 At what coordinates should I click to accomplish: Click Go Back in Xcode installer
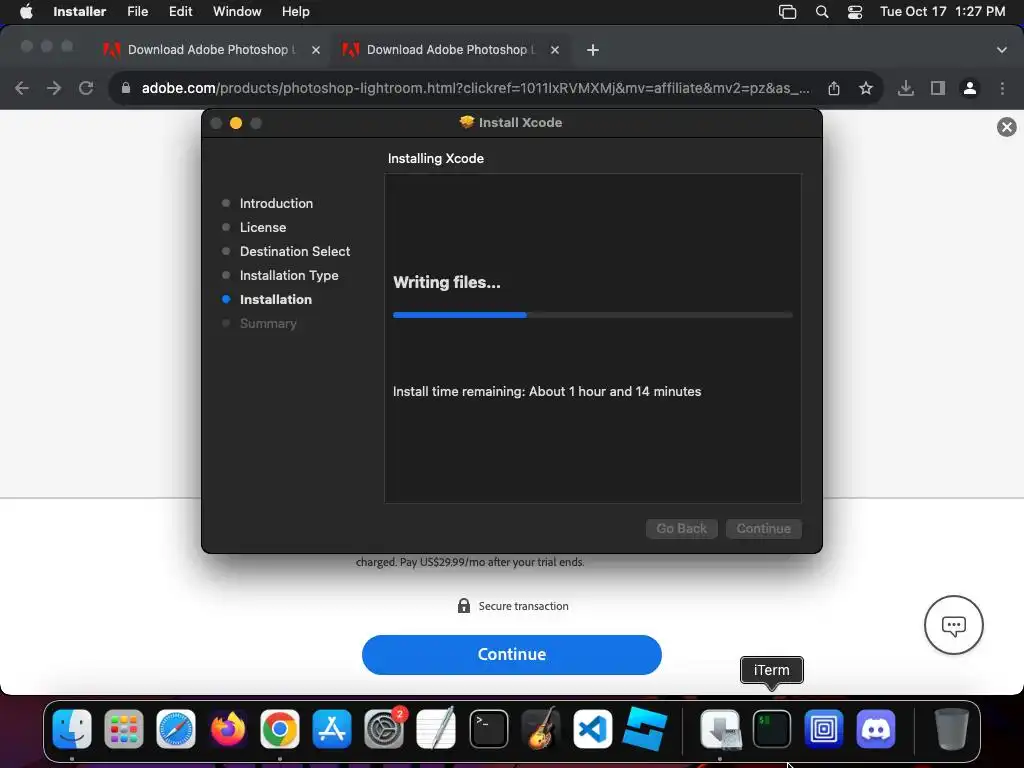(682, 528)
